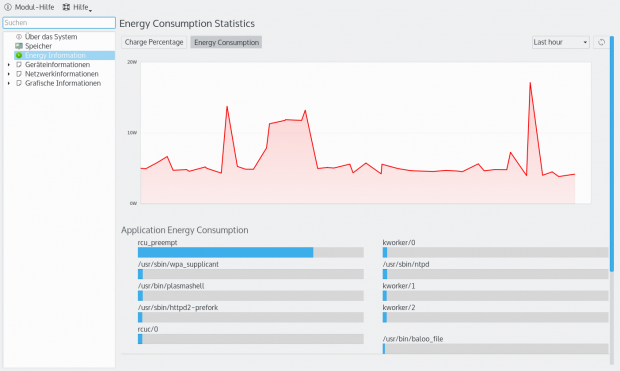Click the Grafische Informationen icon
The height and width of the screenshot is (371, 620).
click(19, 83)
